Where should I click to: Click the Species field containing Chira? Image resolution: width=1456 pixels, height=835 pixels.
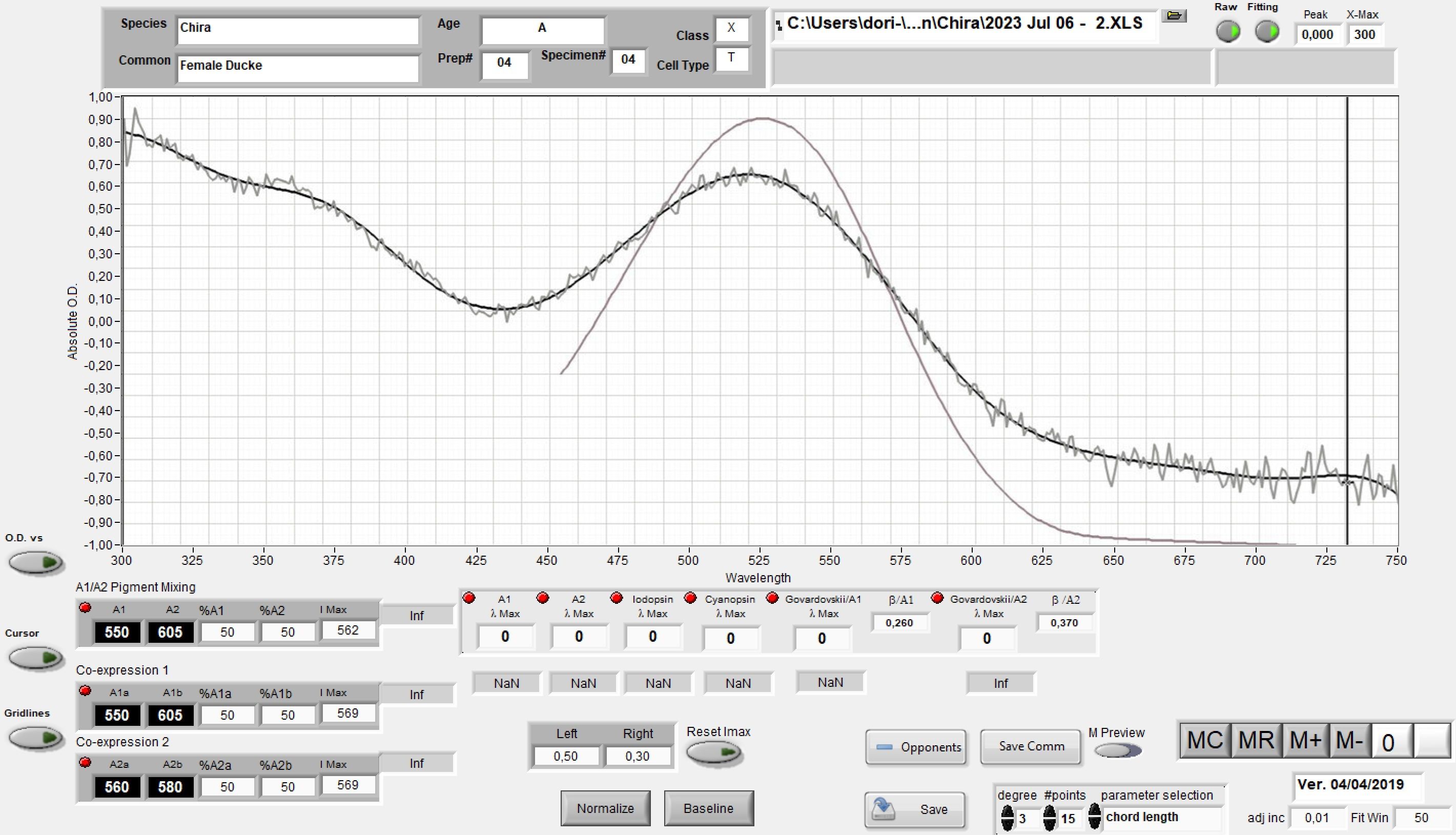pos(298,30)
